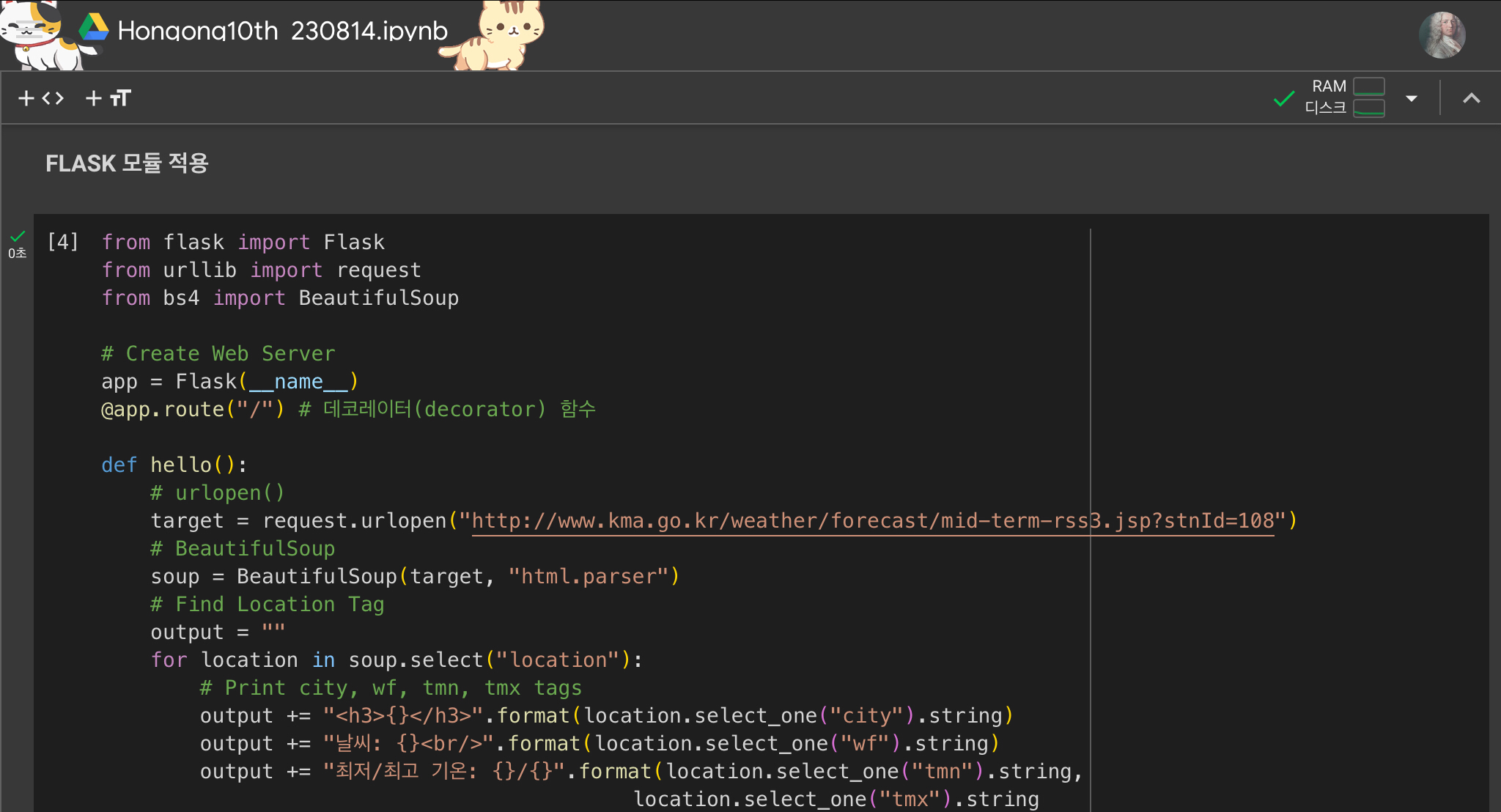Click the @app.route decorator line
This screenshot has height=812, width=1501.
pyautogui.click(x=192, y=410)
